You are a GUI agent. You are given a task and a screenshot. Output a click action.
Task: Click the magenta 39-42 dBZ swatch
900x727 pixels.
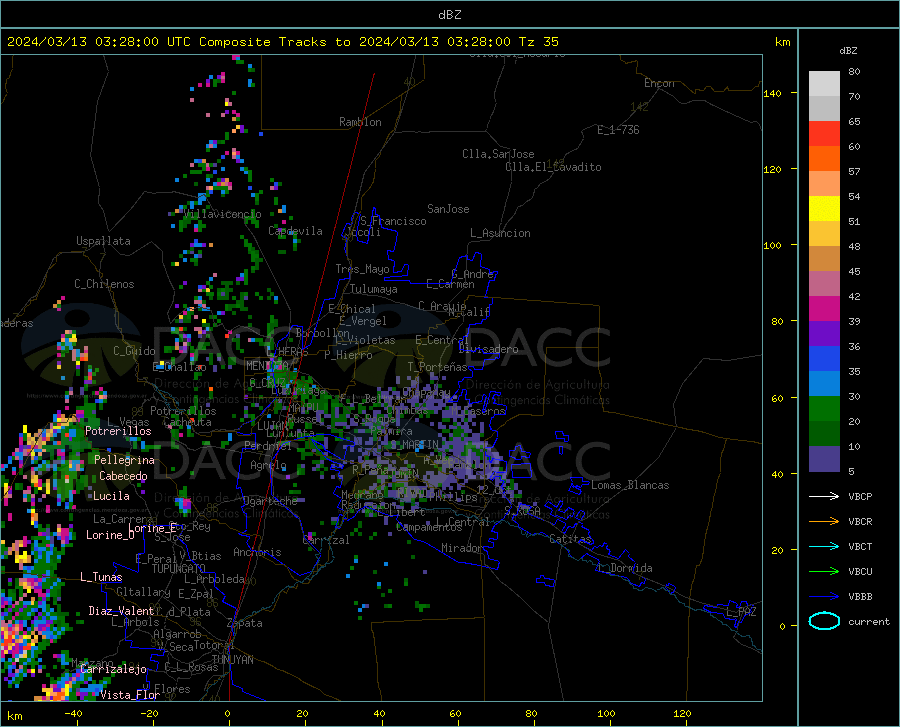tap(824, 309)
